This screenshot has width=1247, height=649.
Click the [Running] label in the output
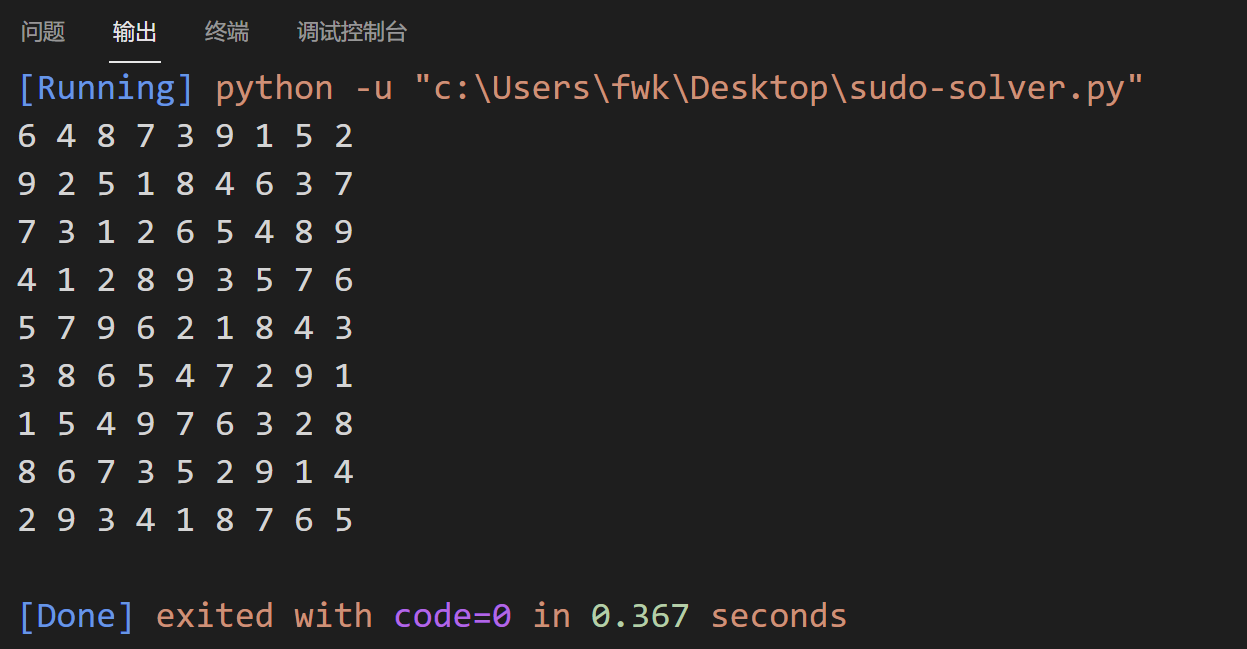[x=104, y=87]
